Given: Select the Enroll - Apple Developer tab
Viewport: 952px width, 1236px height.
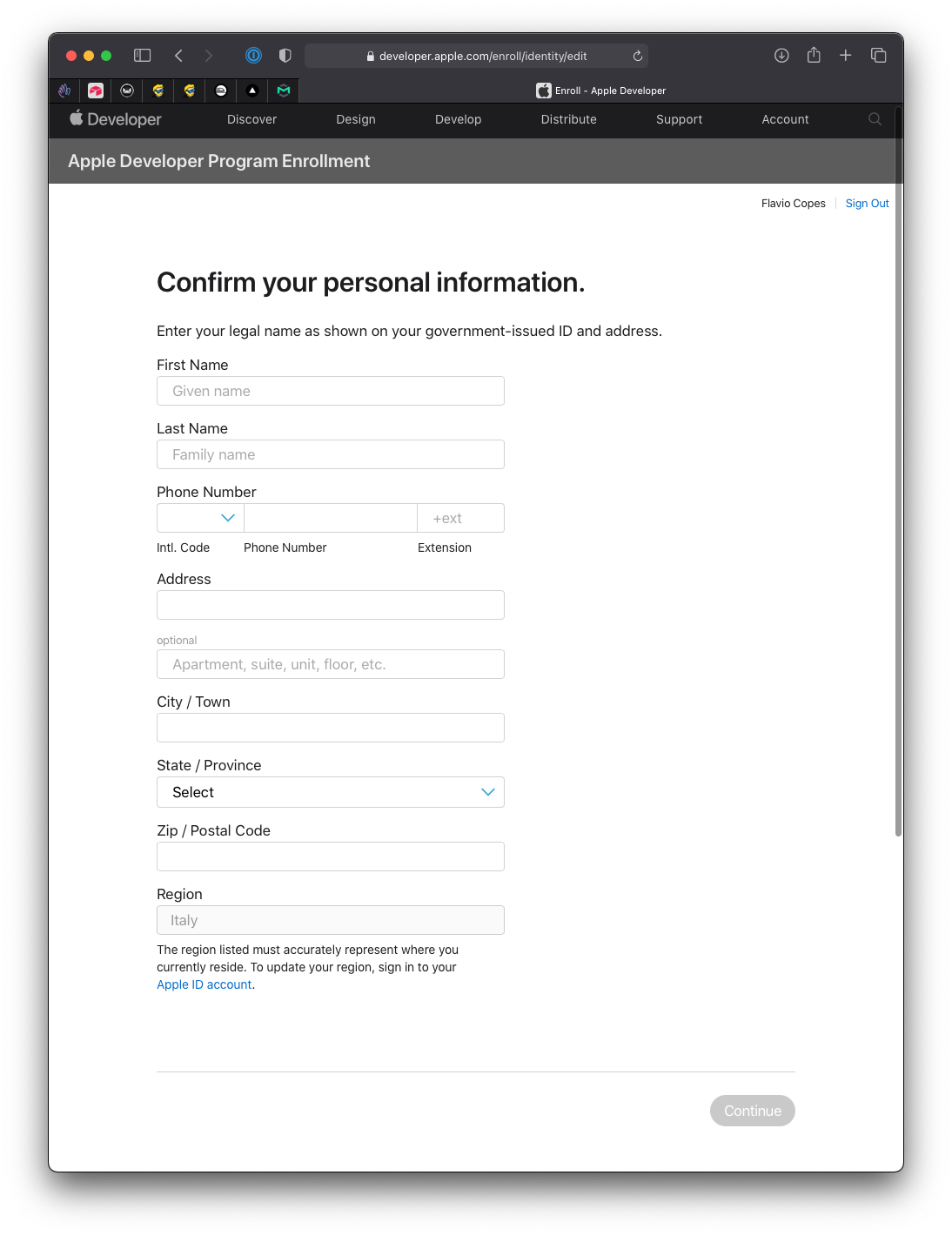Looking at the screenshot, I should click(x=600, y=91).
